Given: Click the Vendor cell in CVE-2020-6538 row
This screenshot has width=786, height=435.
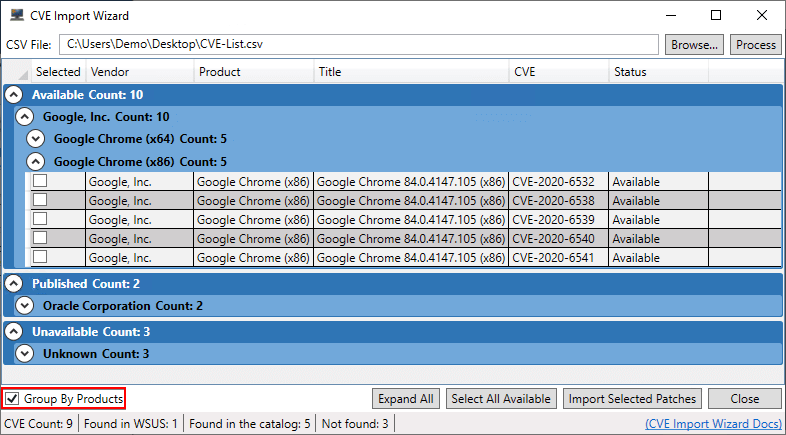Looking at the screenshot, I should pyautogui.click(x=139, y=200).
